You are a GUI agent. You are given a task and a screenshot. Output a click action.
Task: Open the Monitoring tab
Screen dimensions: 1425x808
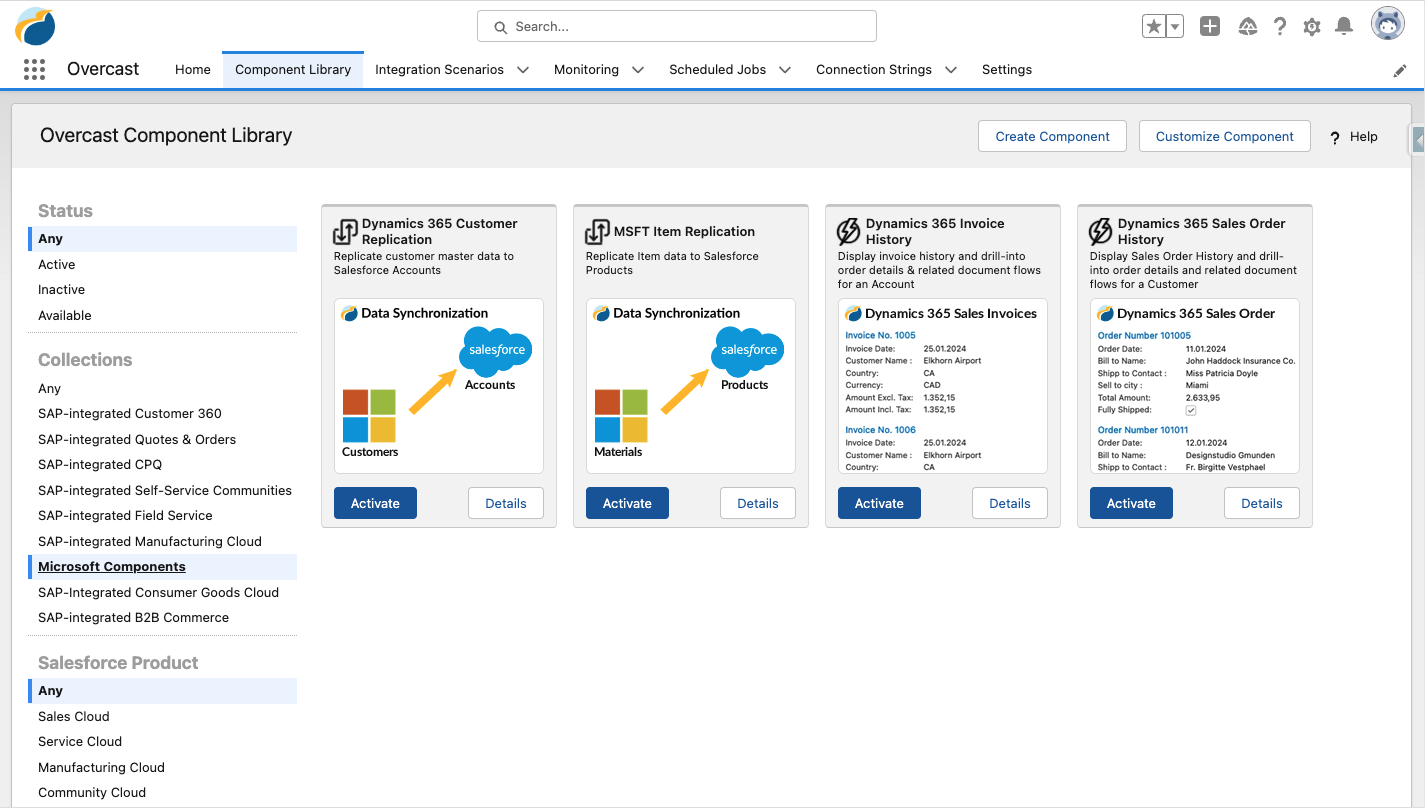[586, 70]
